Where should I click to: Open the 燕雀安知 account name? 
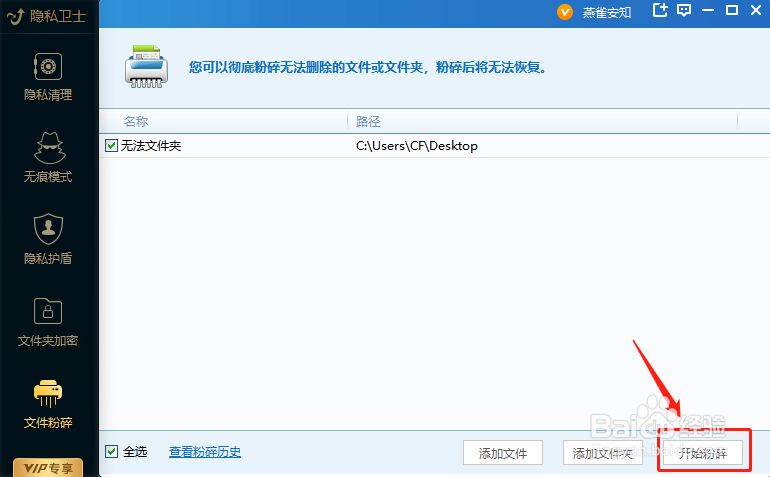click(606, 12)
